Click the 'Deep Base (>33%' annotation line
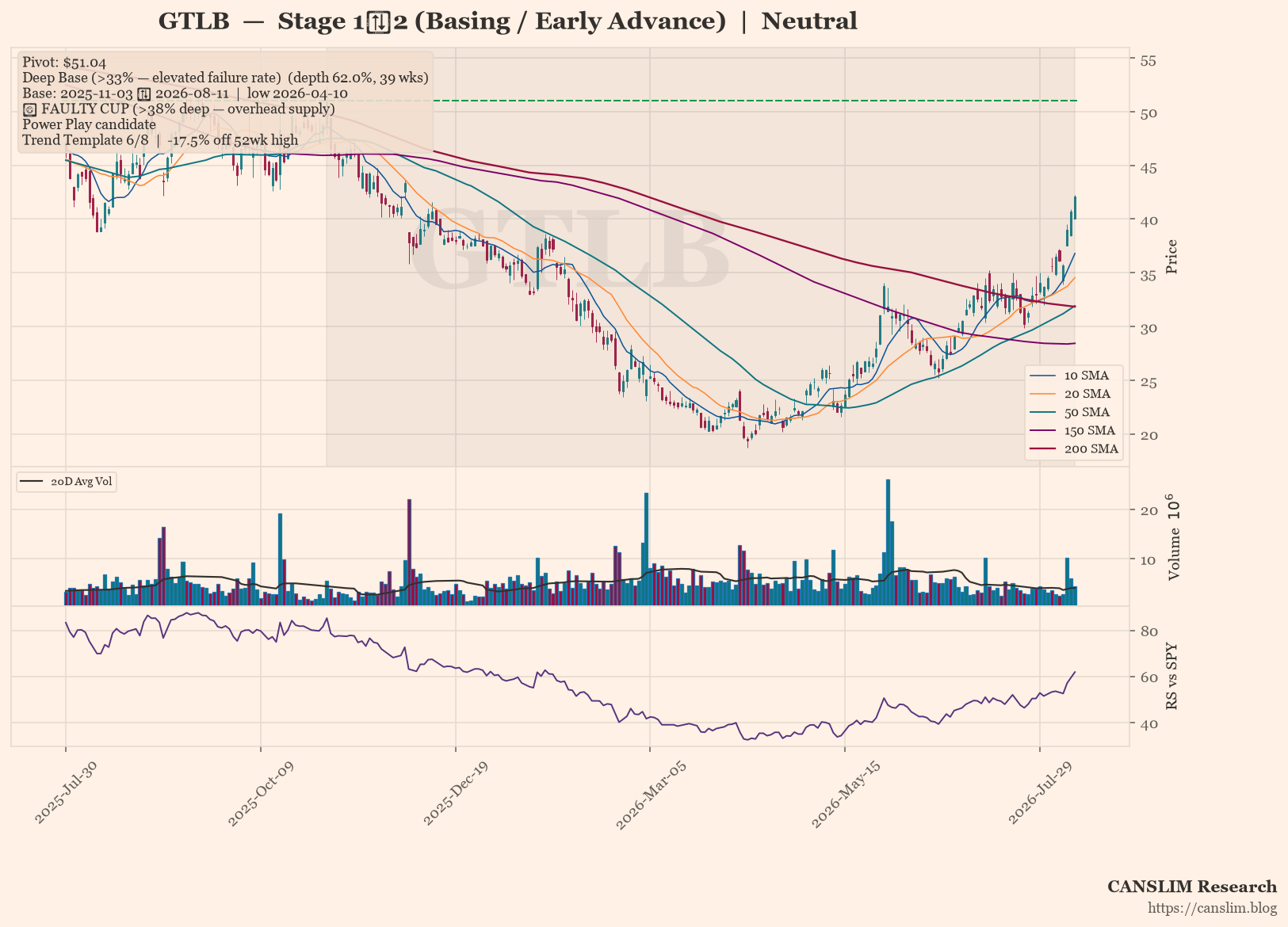 point(225,78)
